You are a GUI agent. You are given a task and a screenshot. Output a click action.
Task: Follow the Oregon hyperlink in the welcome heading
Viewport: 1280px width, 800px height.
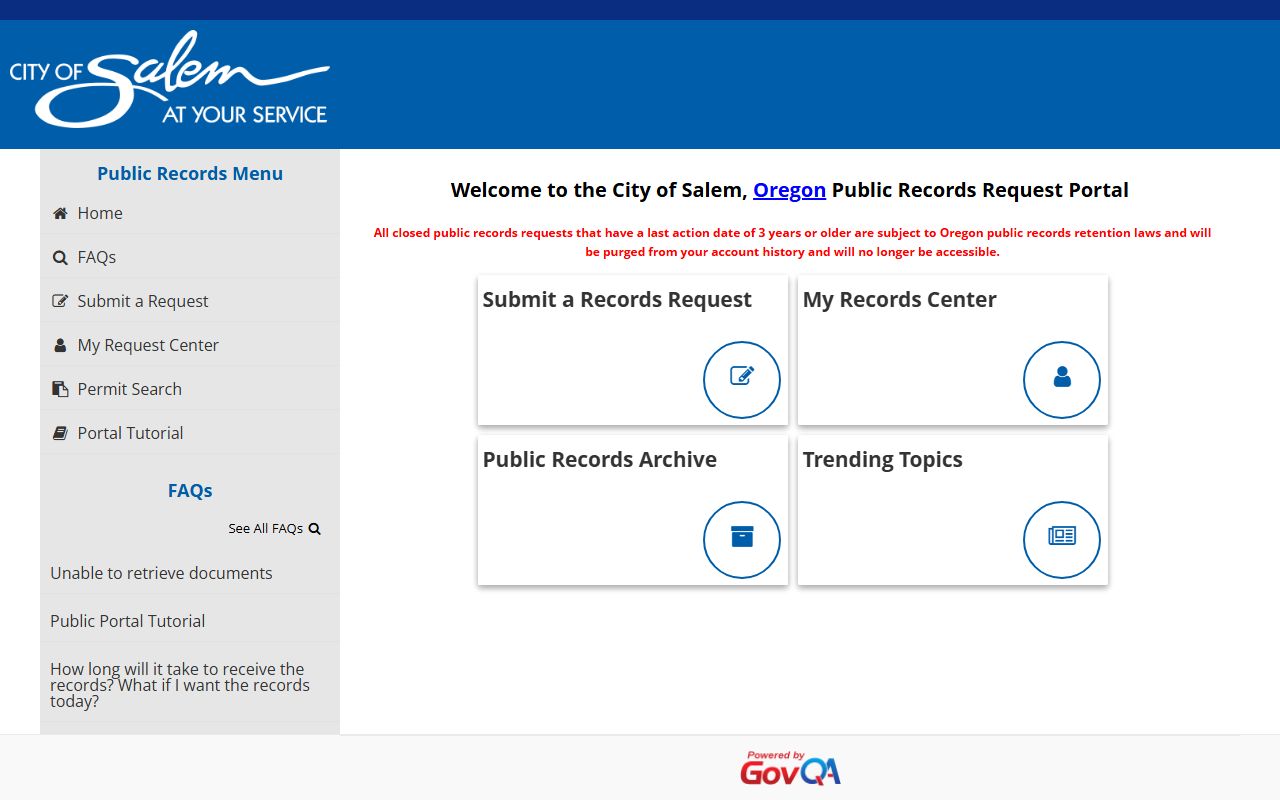[789, 190]
